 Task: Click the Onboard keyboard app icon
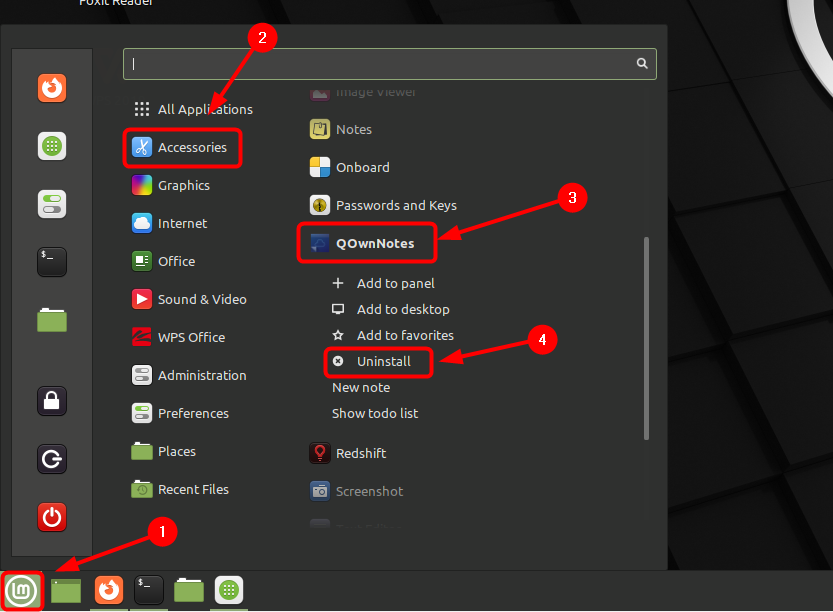pos(320,167)
